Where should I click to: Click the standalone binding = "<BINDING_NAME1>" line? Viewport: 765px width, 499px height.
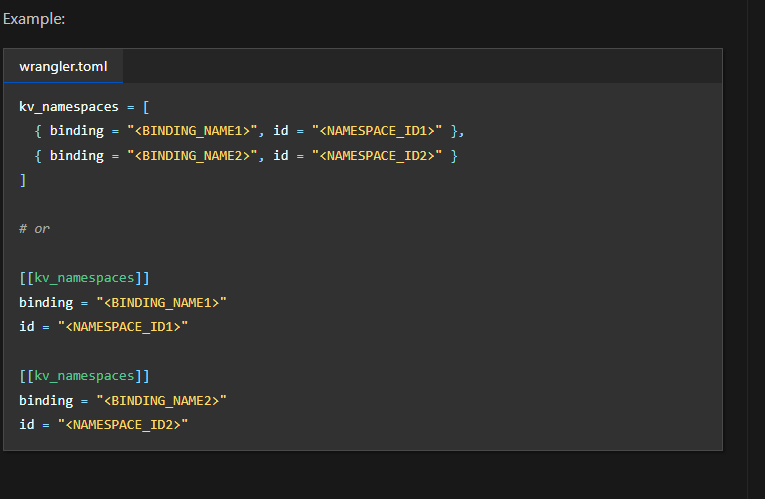click(x=123, y=302)
